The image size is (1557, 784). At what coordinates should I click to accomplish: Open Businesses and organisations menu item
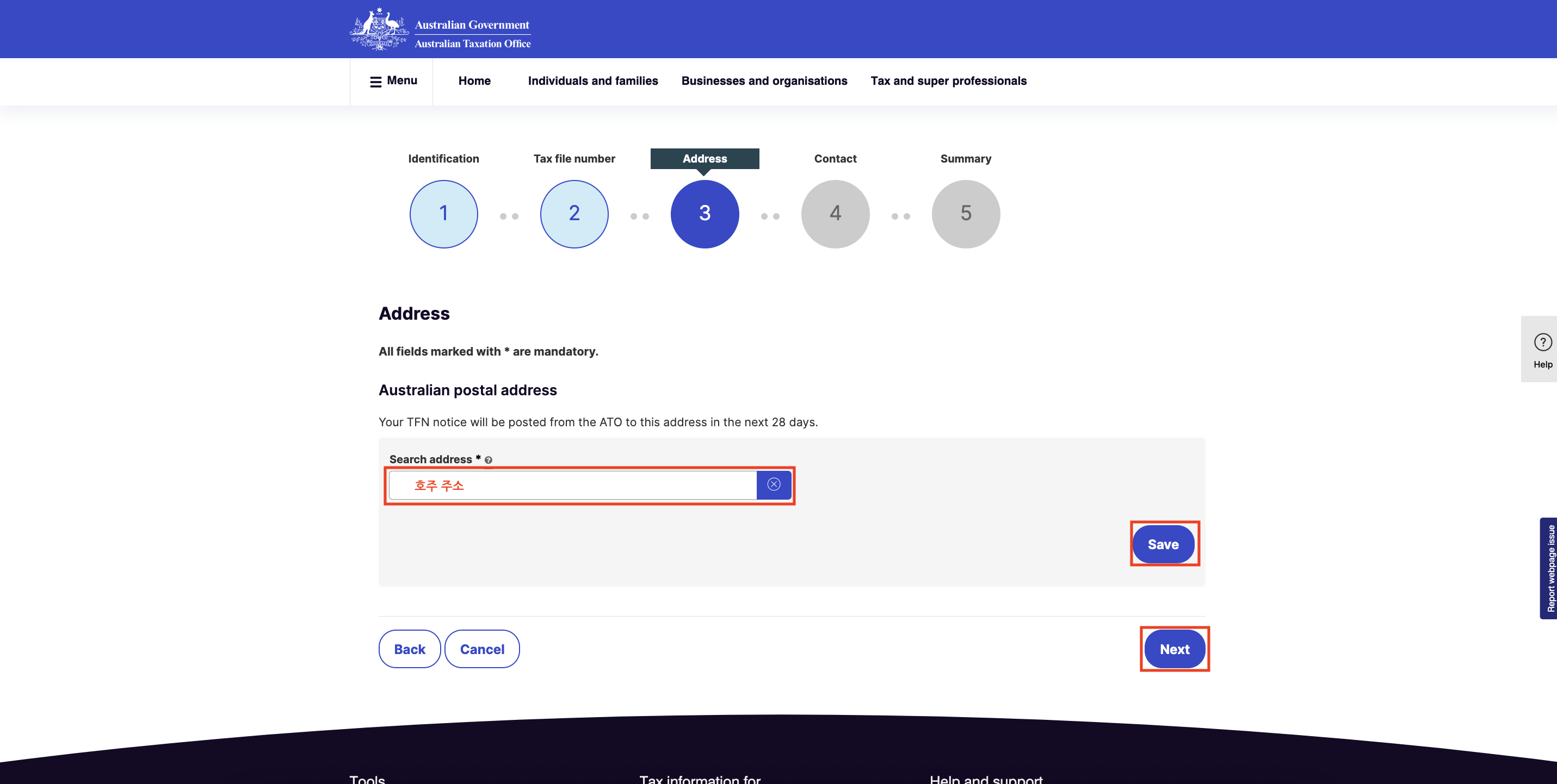[764, 81]
